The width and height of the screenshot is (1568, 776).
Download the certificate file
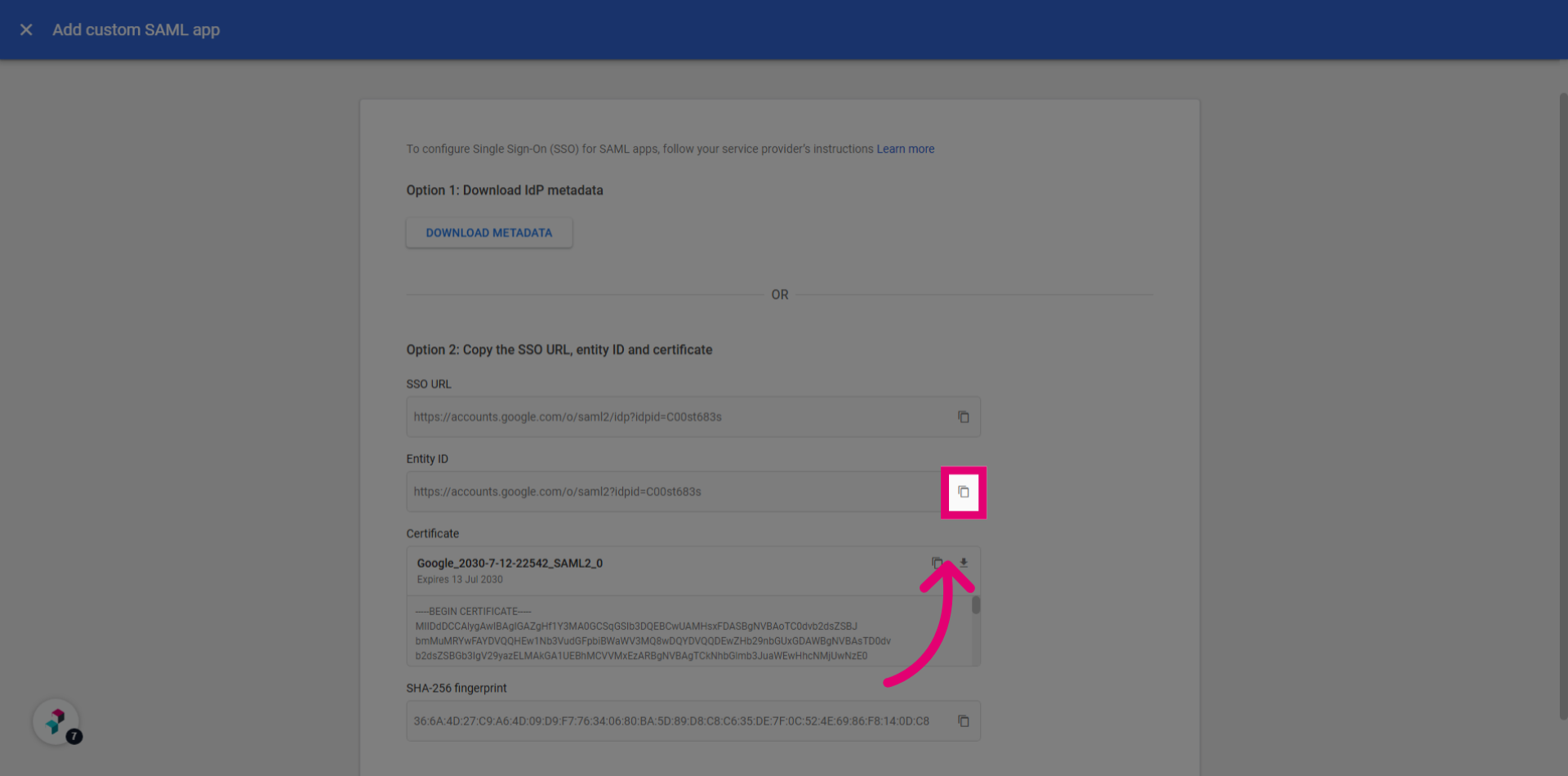(964, 563)
